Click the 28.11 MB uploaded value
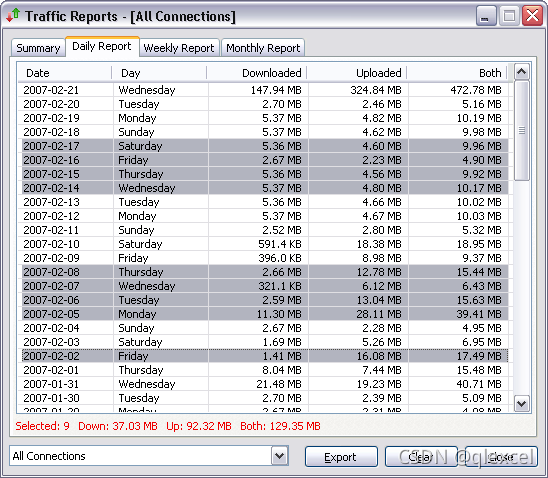The image size is (548, 478). pos(379,314)
